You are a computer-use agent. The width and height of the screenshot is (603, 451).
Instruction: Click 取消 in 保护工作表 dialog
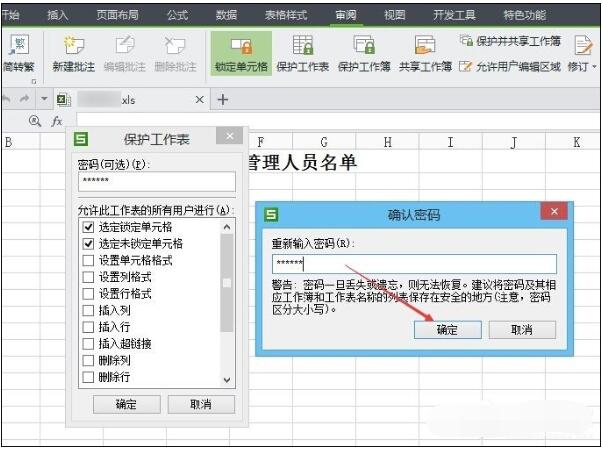click(x=201, y=404)
